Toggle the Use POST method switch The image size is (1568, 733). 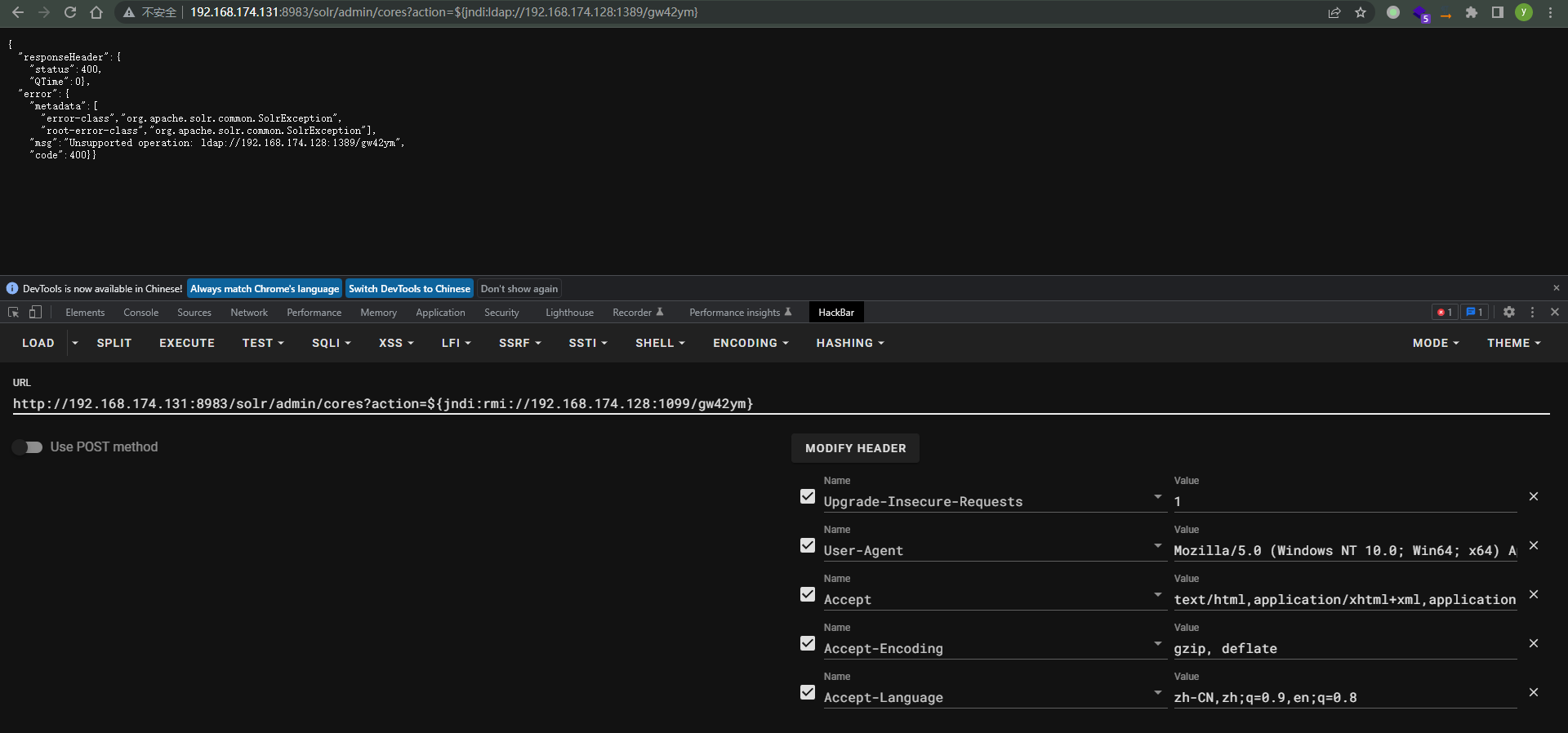click(x=28, y=447)
